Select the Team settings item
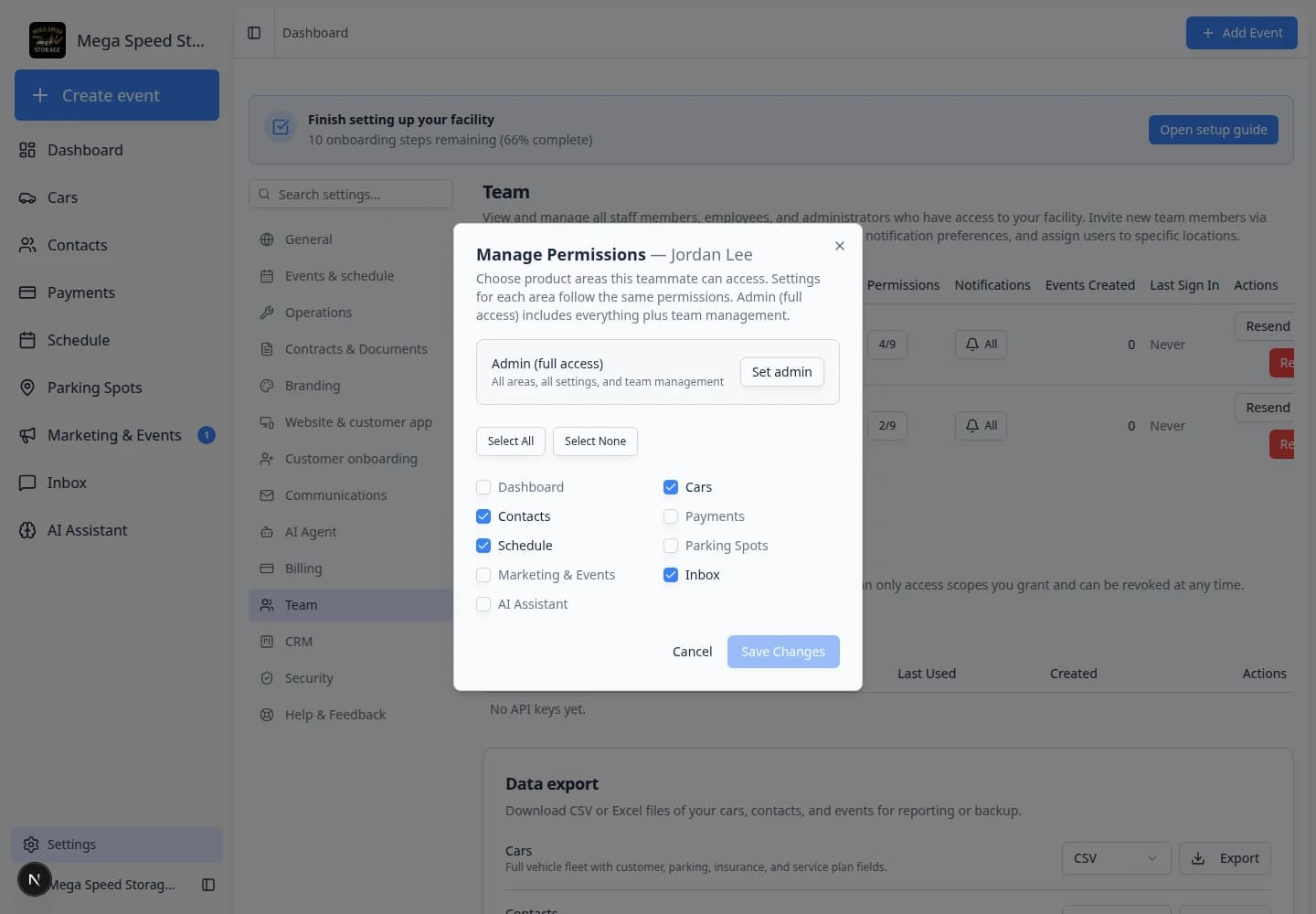The width and height of the screenshot is (1316, 914). [351, 605]
